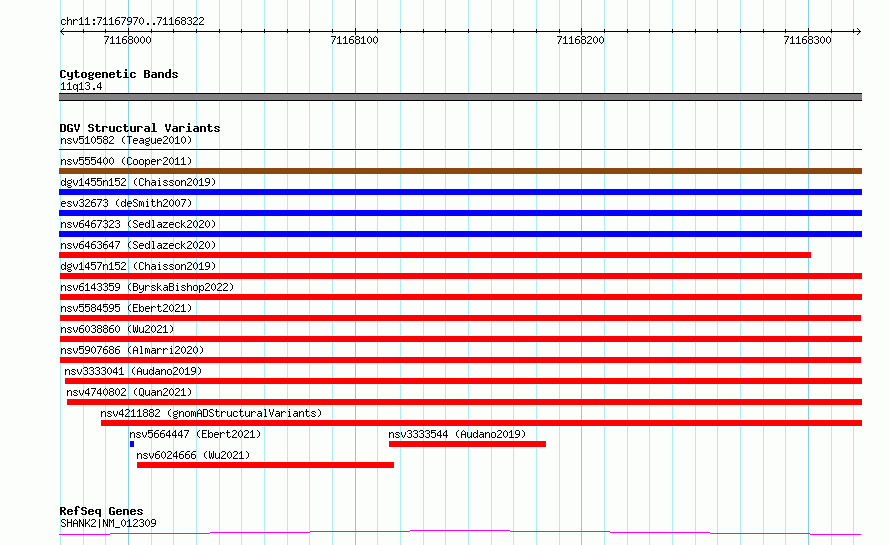
Task: Open nsv4211882 (gnomADStructuralVariants) label
Action: 211,413
